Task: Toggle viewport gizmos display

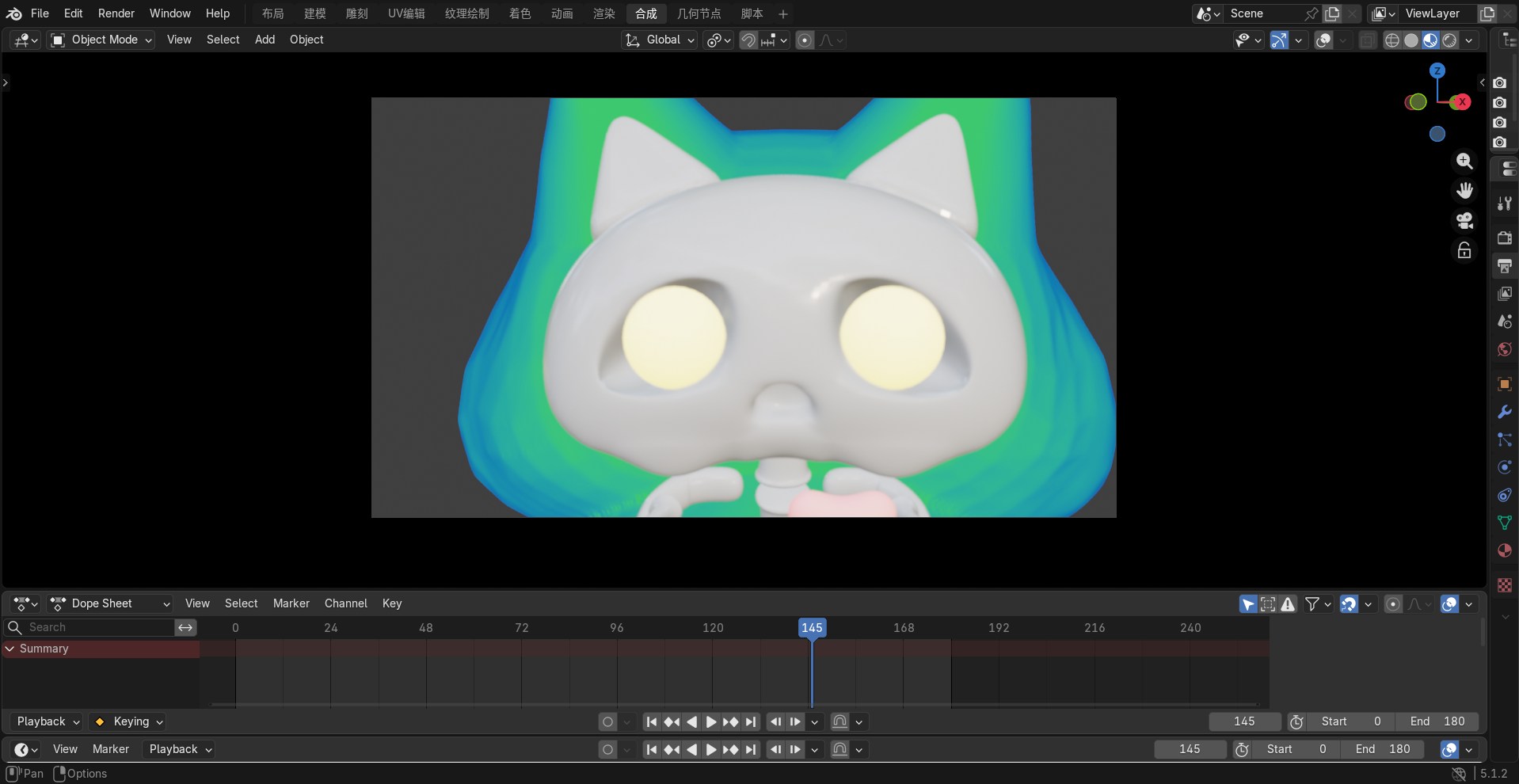Action: [1279, 40]
